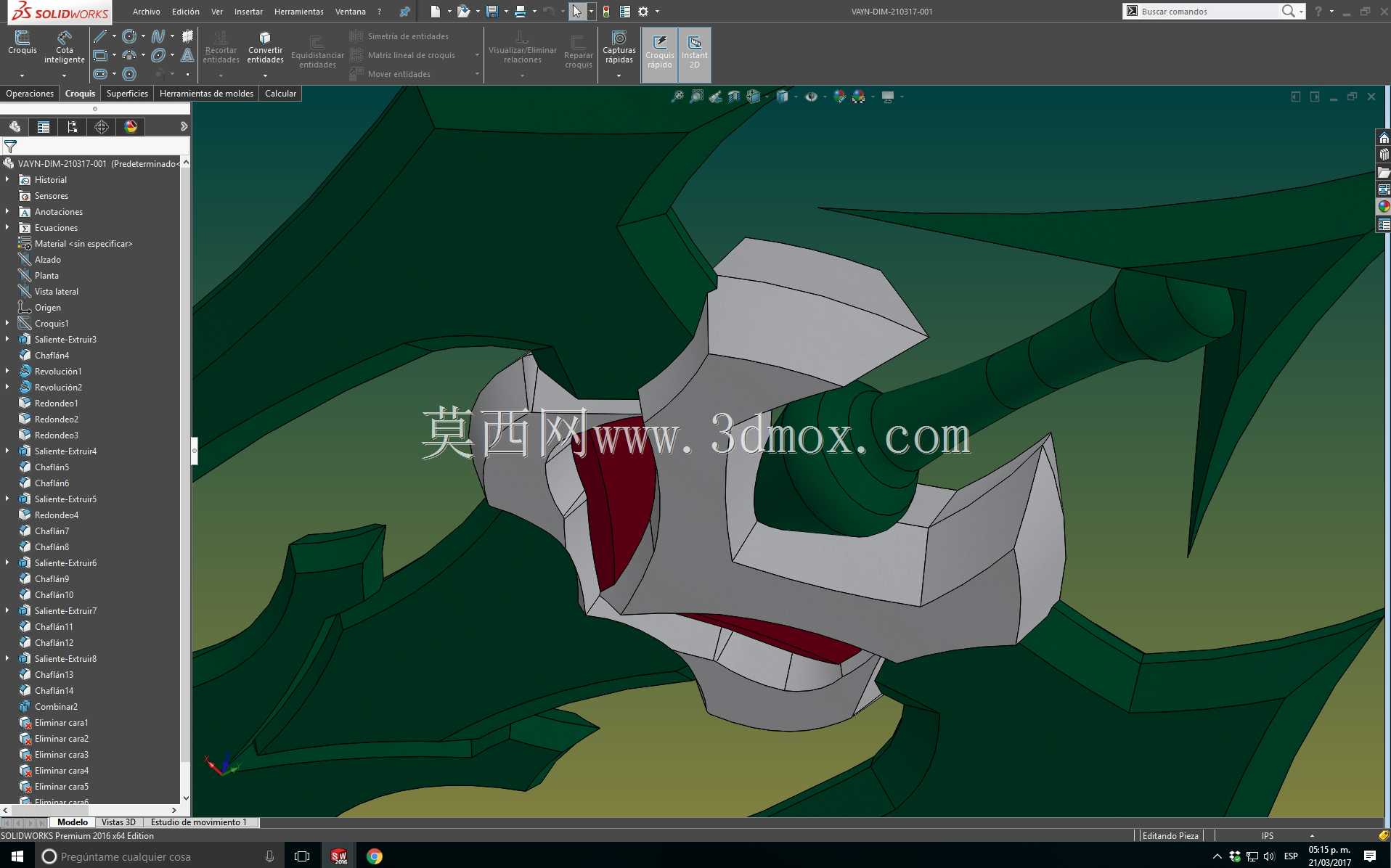This screenshot has width=1391, height=868.
Task: Open SolidWorks Resources in task pane
Action: (1384, 138)
